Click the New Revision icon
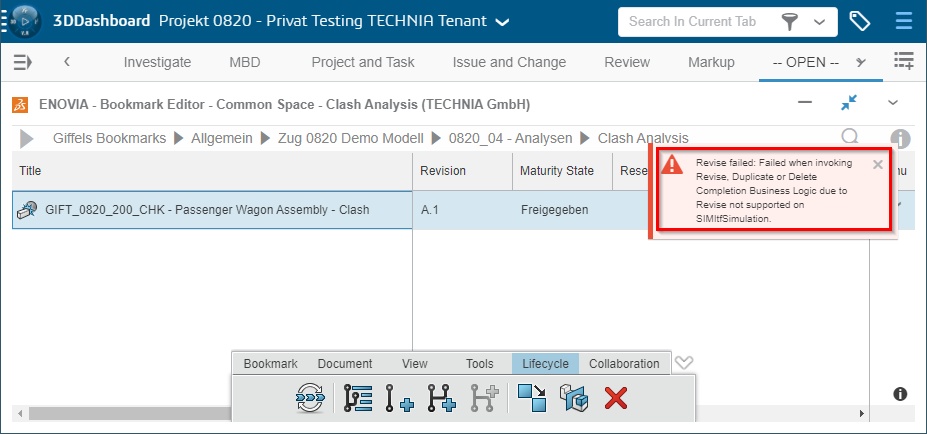Viewport: 927px width, 434px height. point(400,398)
